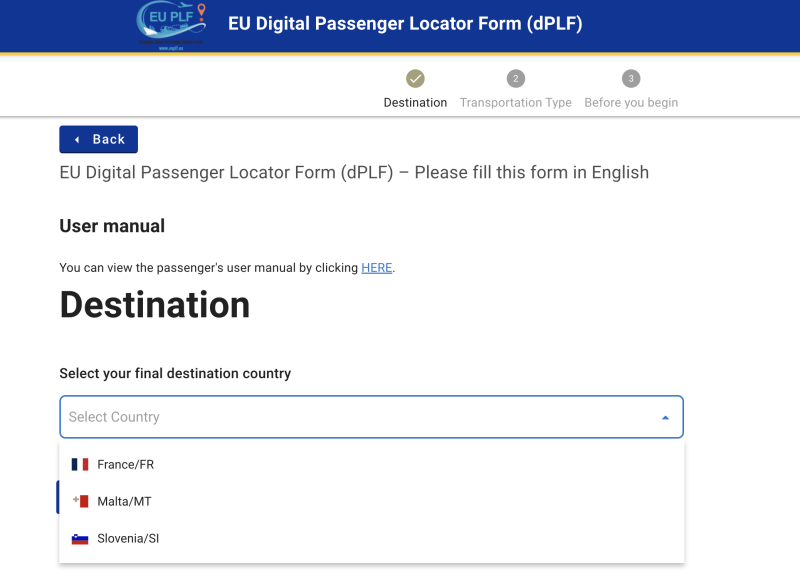
Task: Click the Slovenian flag icon
Action: click(x=80, y=539)
